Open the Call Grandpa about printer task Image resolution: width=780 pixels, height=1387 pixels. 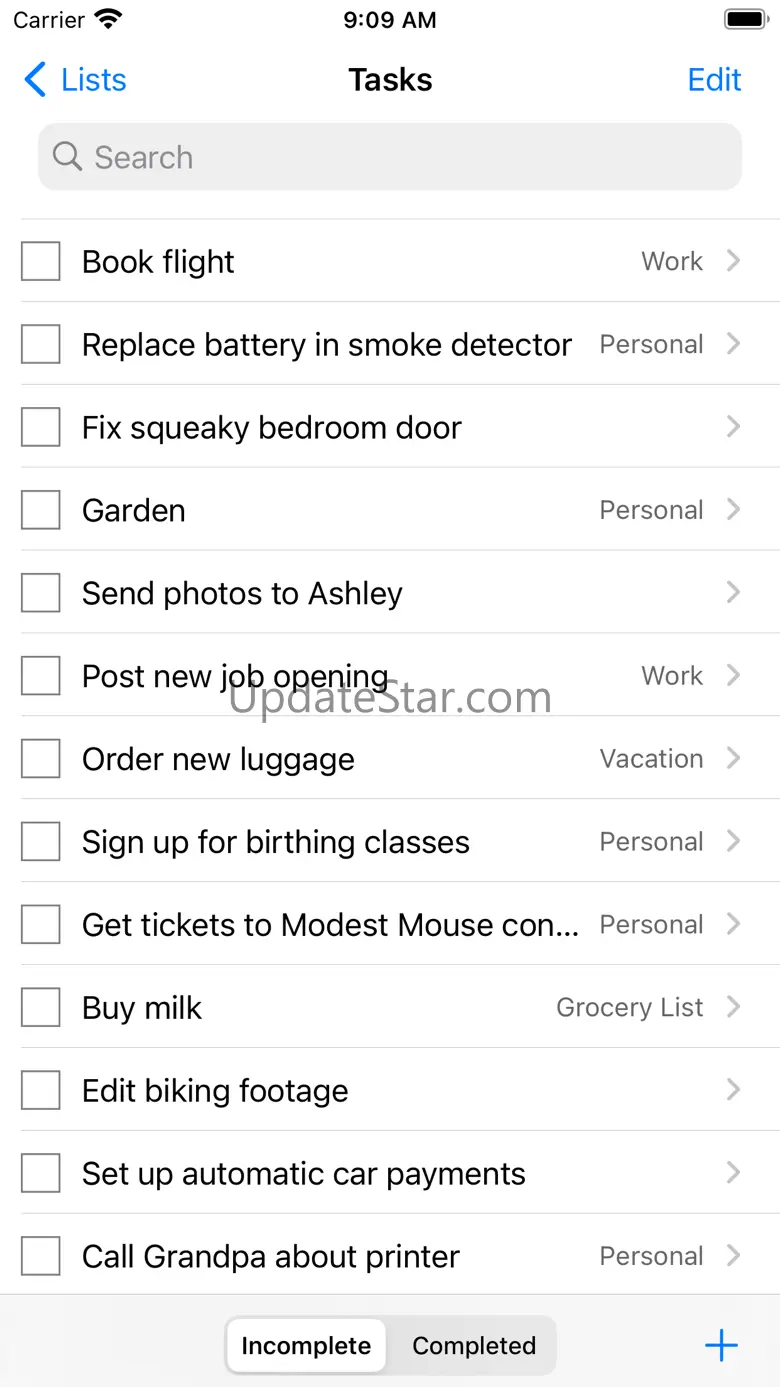point(271,1257)
